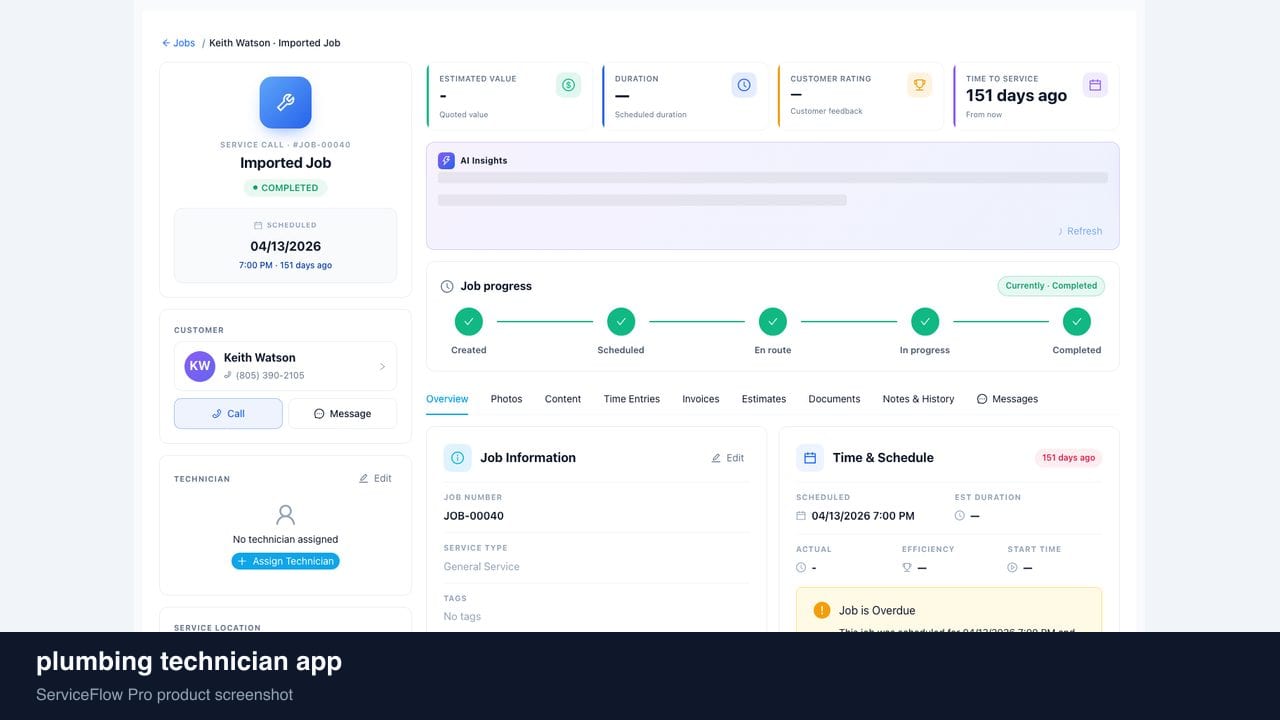Go back via the Jobs breadcrumb link

click(x=179, y=43)
